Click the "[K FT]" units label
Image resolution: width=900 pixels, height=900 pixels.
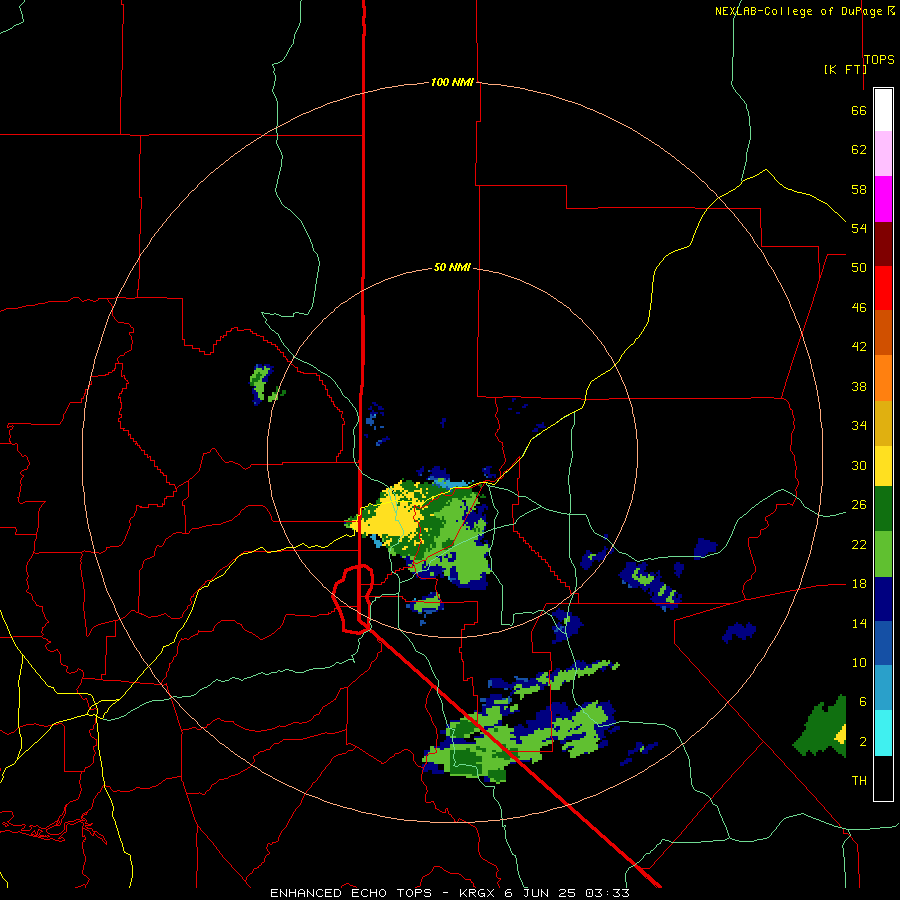[x=845, y=69]
